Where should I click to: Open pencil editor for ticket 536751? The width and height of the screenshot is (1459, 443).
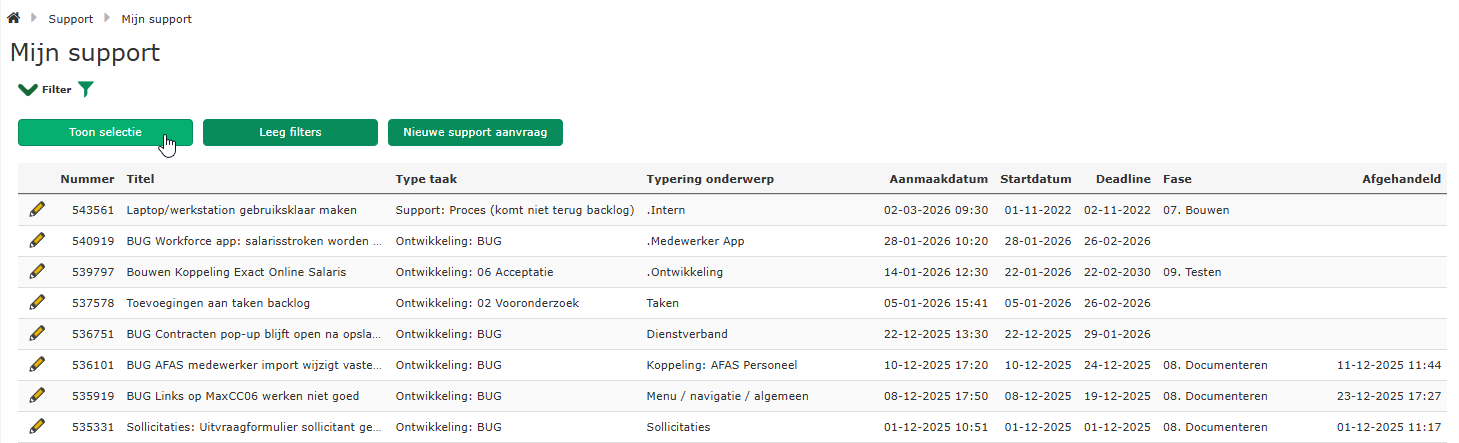point(37,333)
